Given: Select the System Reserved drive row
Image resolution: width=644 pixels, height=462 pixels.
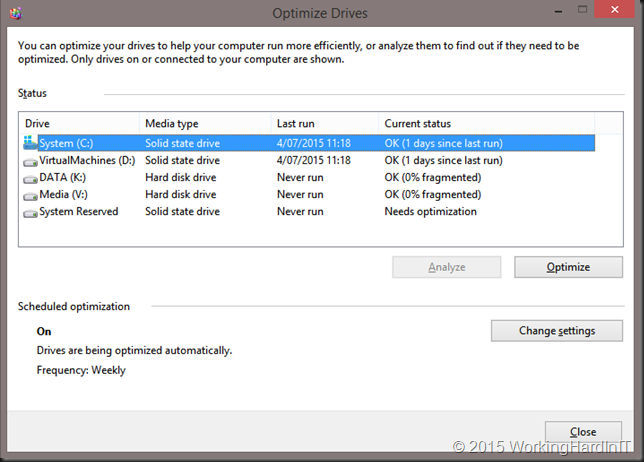Looking at the screenshot, I should (309, 211).
